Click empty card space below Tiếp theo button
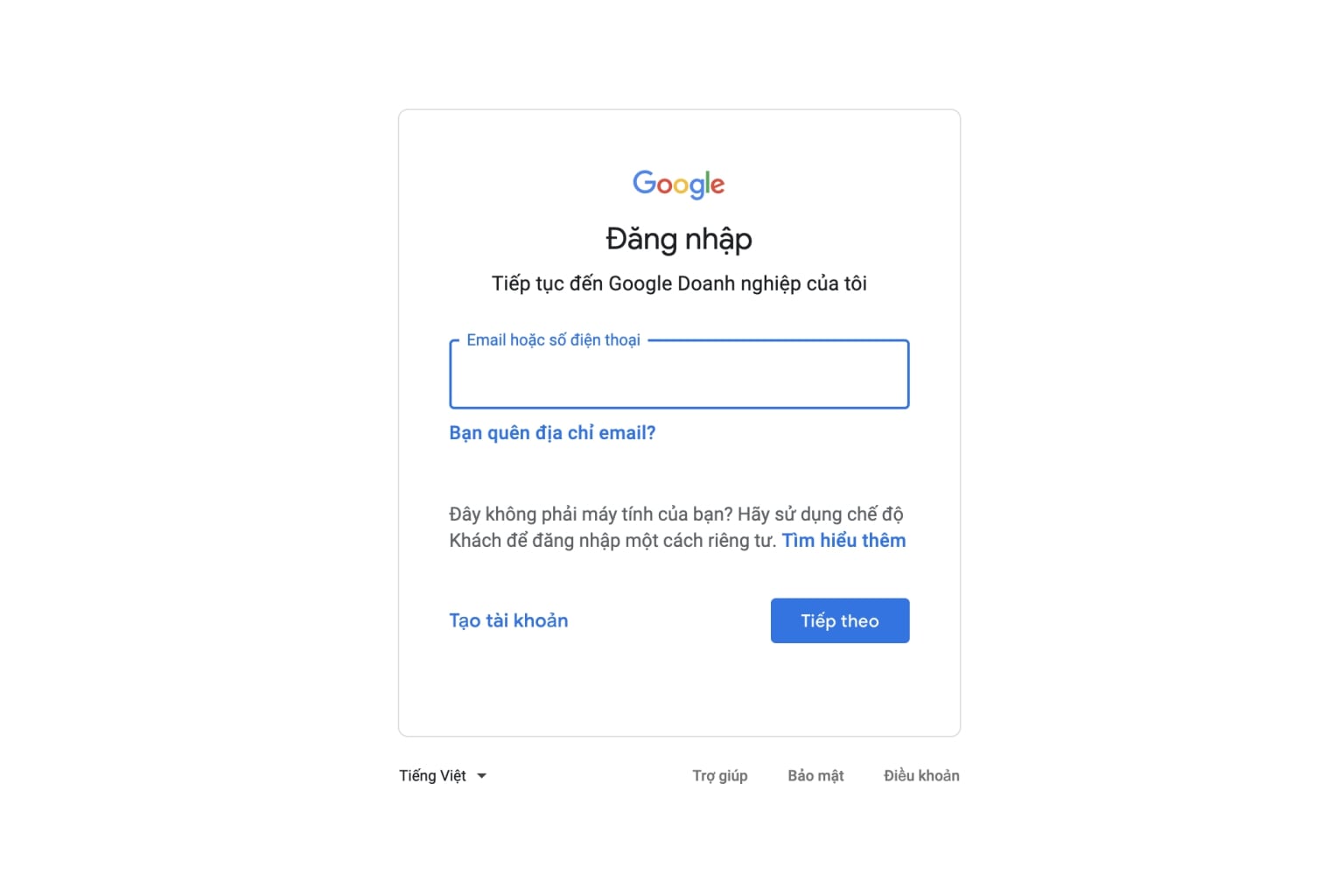Viewport: 1344px width, 896px height. coord(679,691)
